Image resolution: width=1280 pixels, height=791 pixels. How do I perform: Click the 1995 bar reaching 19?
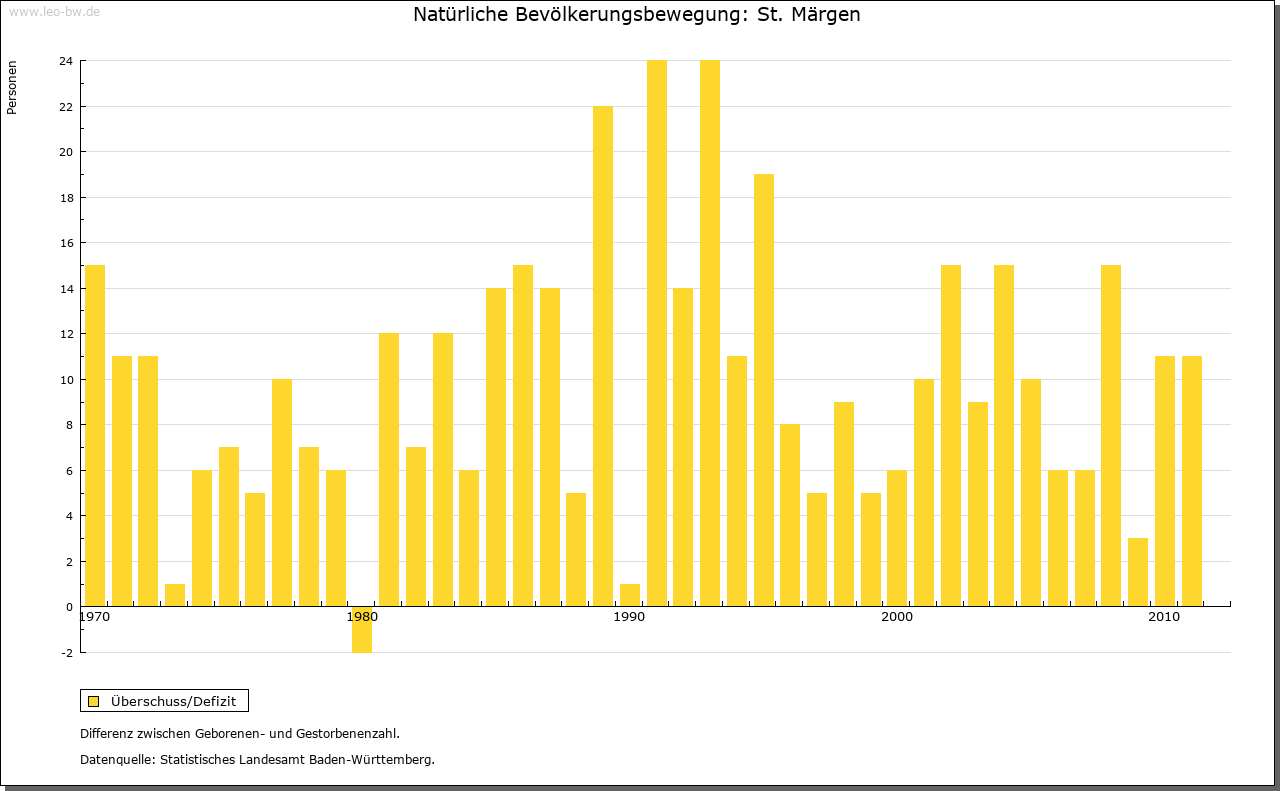click(764, 390)
